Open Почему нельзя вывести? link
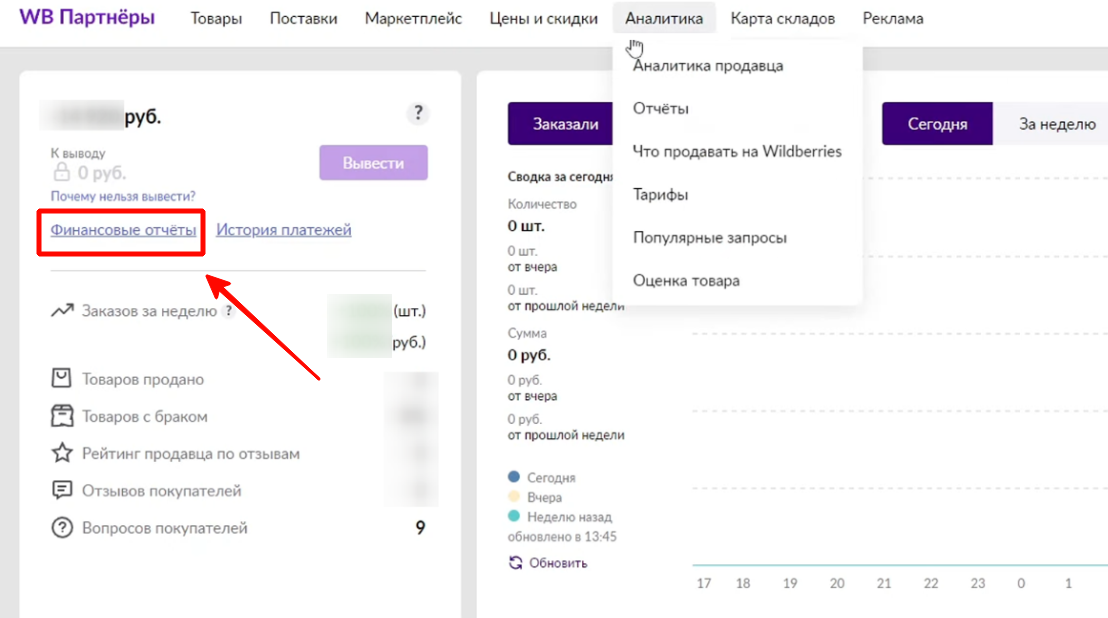This screenshot has height=618, width=1108. pos(123,196)
